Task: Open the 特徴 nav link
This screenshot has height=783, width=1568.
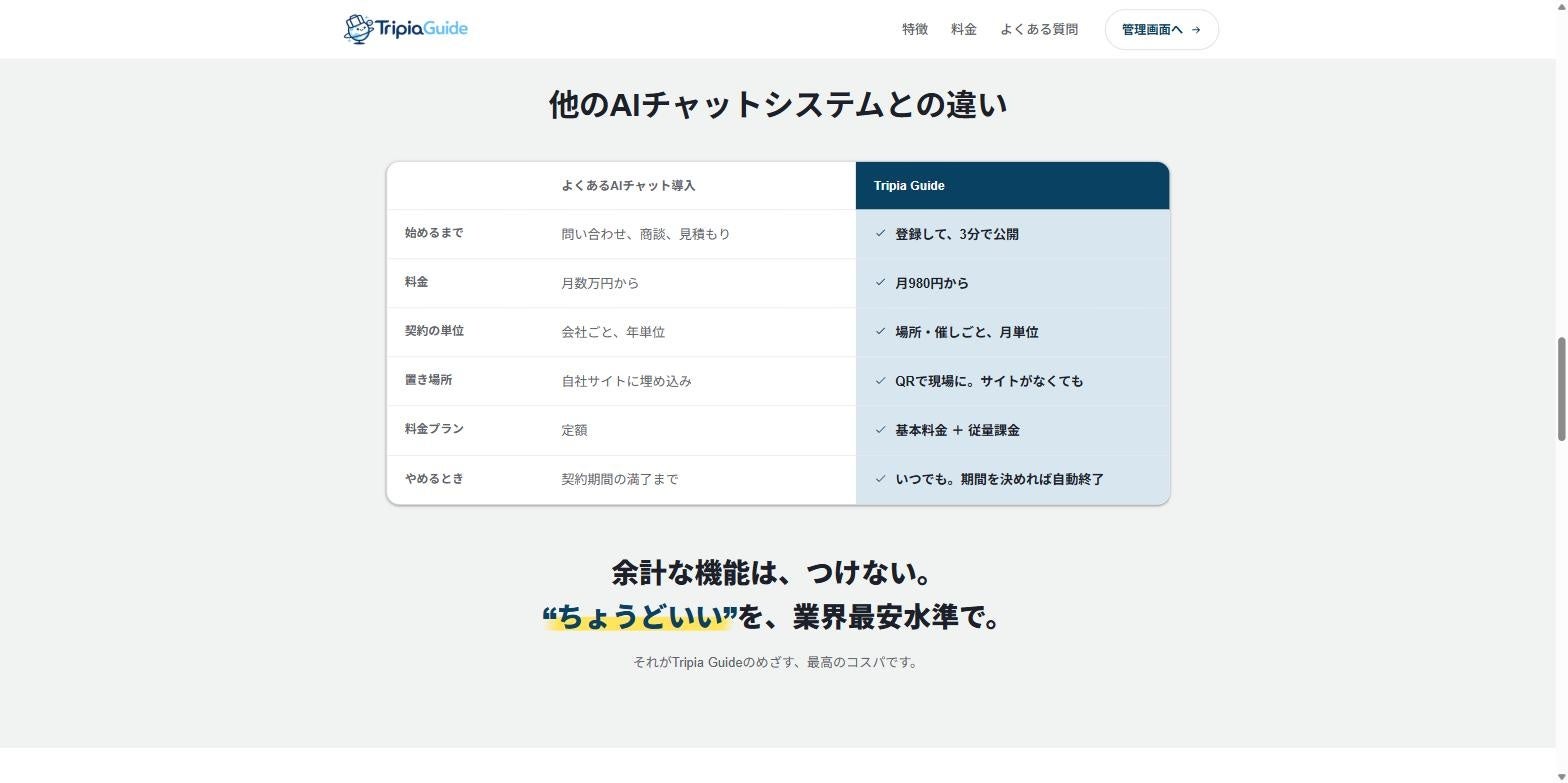Action: click(915, 29)
